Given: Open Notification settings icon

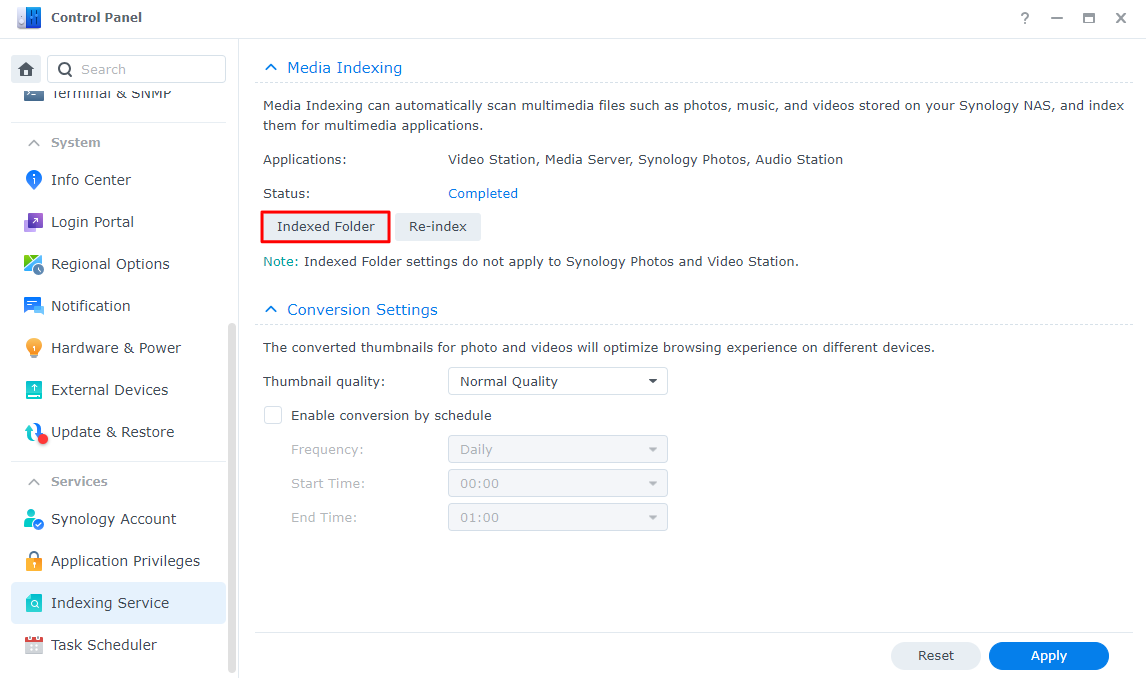Looking at the screenshot, I should coord(34,306).
